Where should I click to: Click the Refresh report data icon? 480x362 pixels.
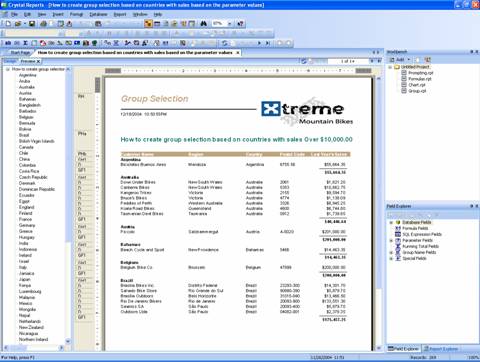coord(225,43)
